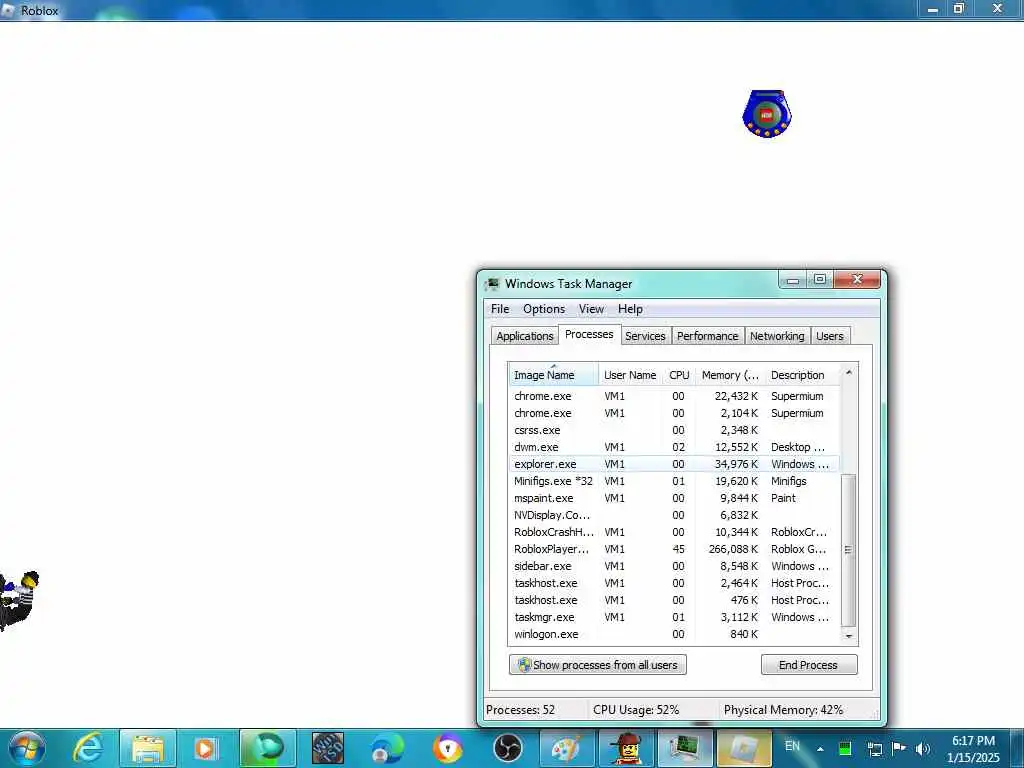1024x768 pixels.
Task: Select the NVDisplay.Co... process row
Action: 674,515
